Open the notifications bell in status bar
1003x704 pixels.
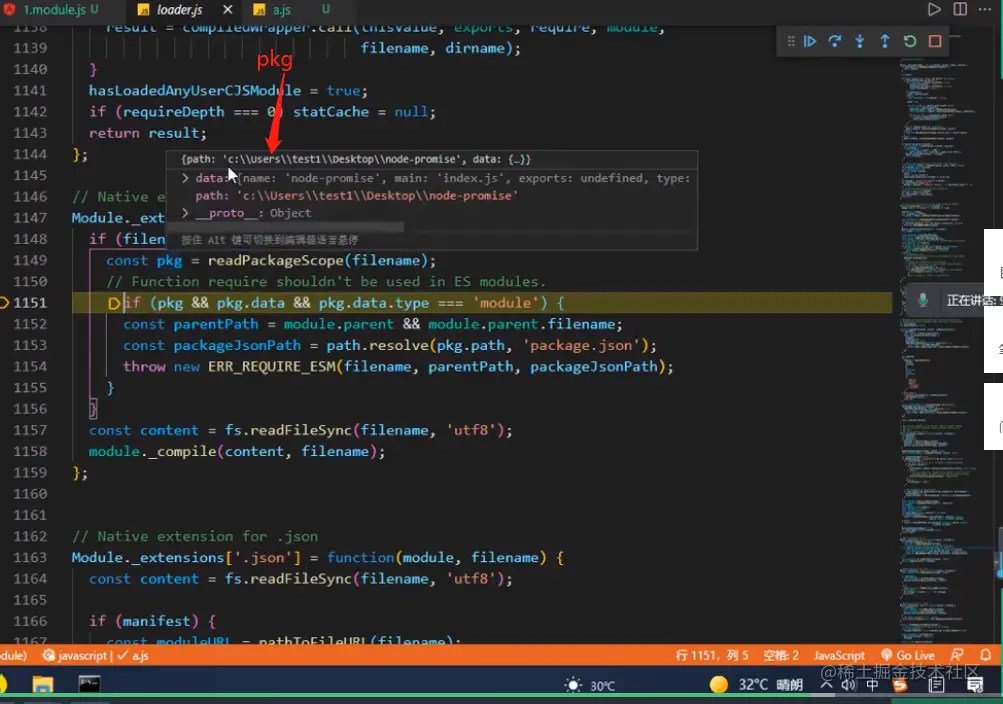pos(985,655)
